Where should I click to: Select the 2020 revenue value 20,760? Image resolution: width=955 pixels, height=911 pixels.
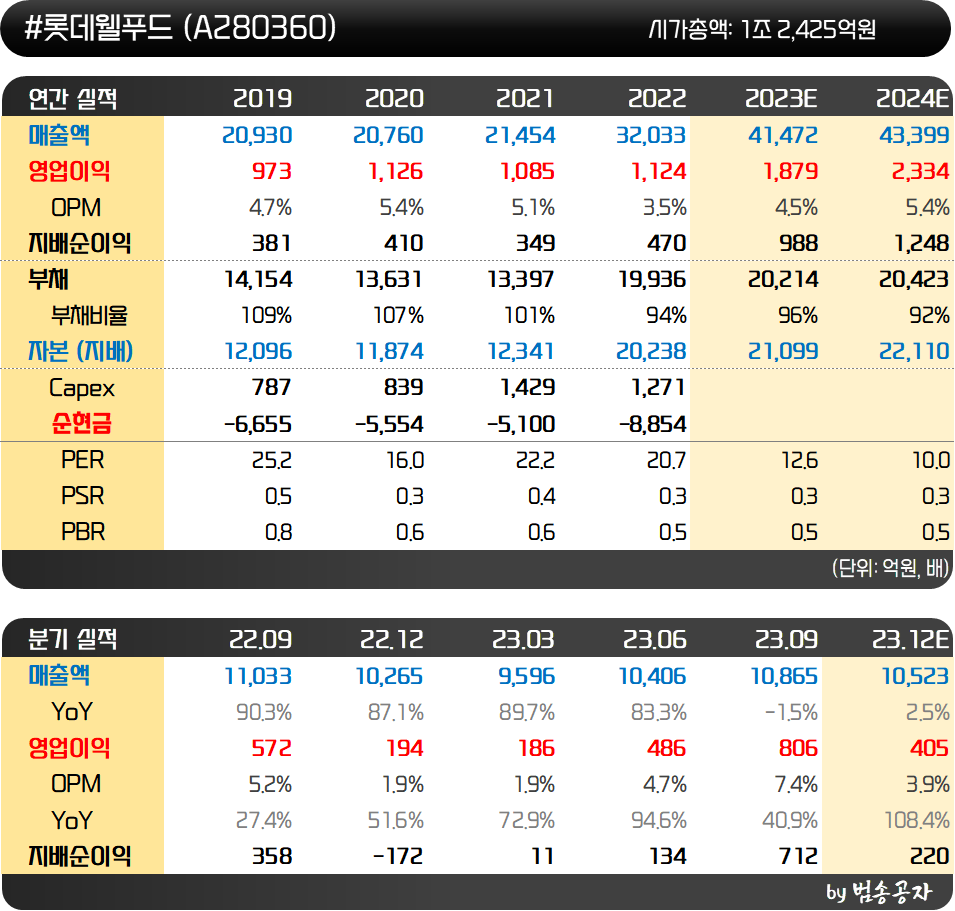click(x=388, y=135)
